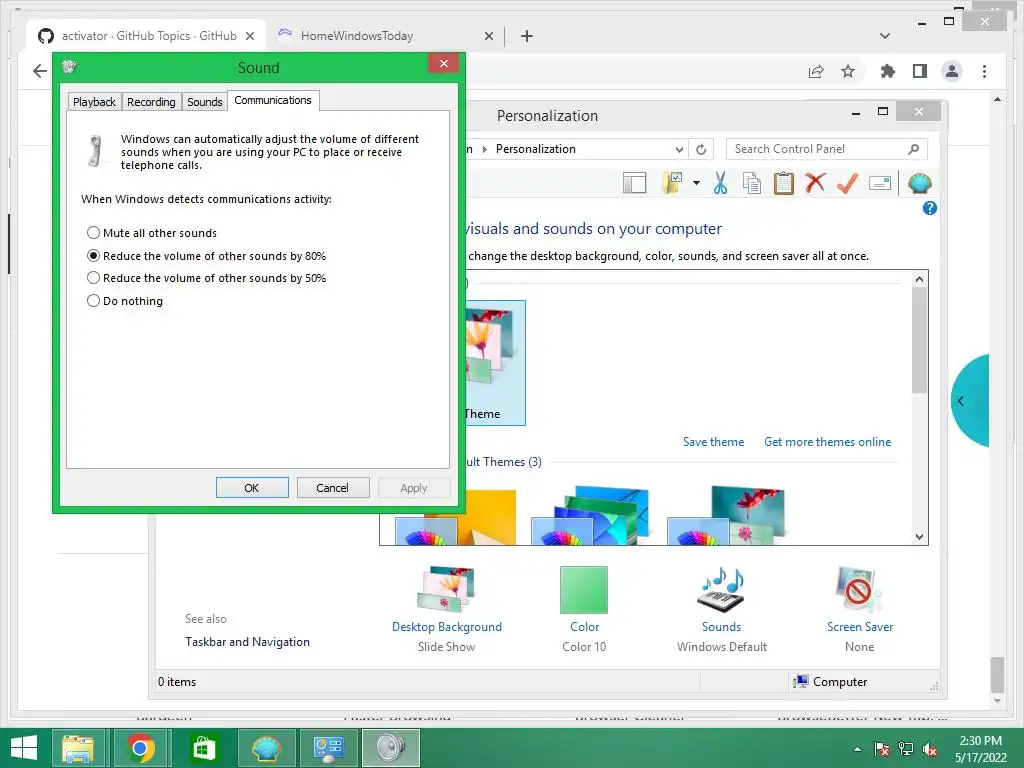Screen dimensions: 1024x768
Task: Click the Classic Shell settings icon
Action: 920,184
